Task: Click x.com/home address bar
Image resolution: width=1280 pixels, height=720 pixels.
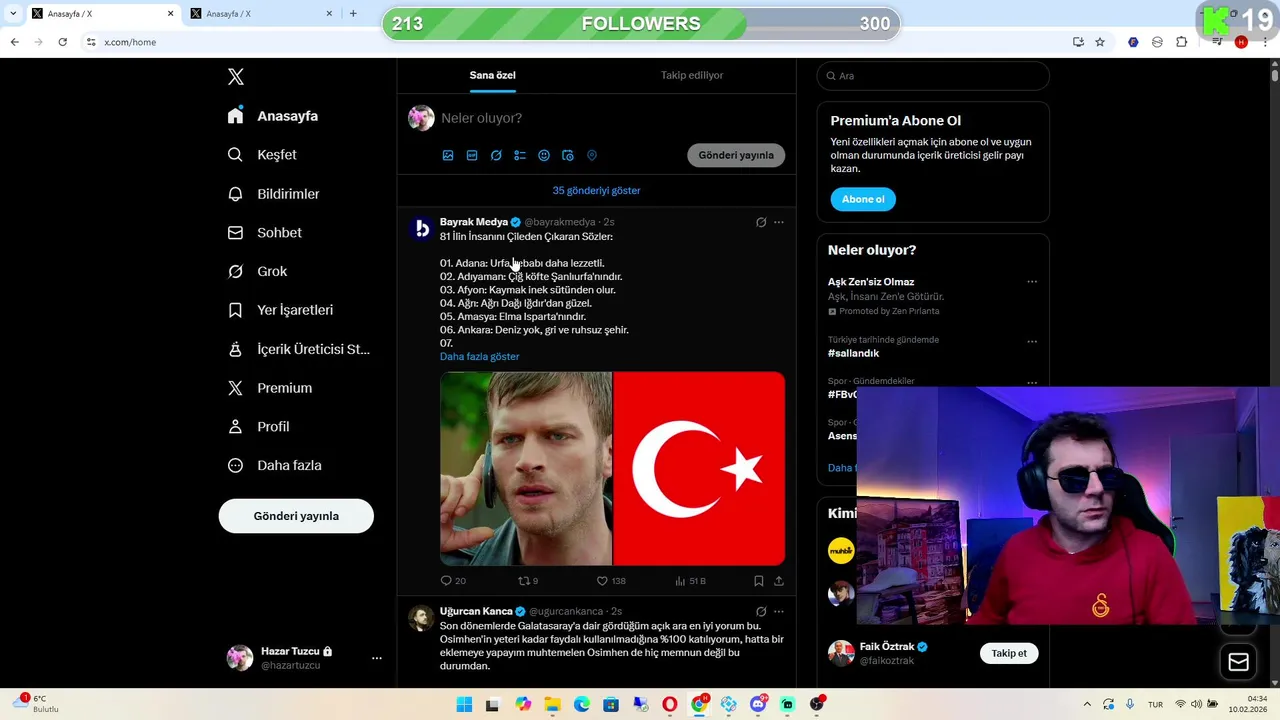Action: pos(130,42)
